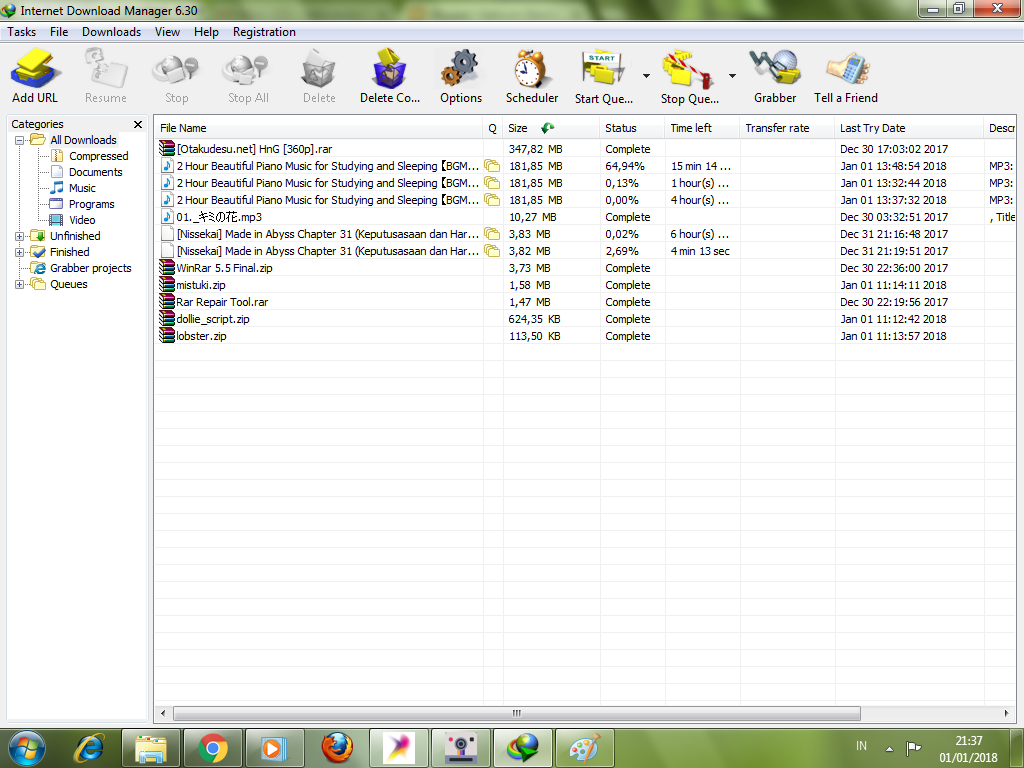Viewport: 1024px width, 768px height.
Task: Open the Help menu
Action: [206, 32]
